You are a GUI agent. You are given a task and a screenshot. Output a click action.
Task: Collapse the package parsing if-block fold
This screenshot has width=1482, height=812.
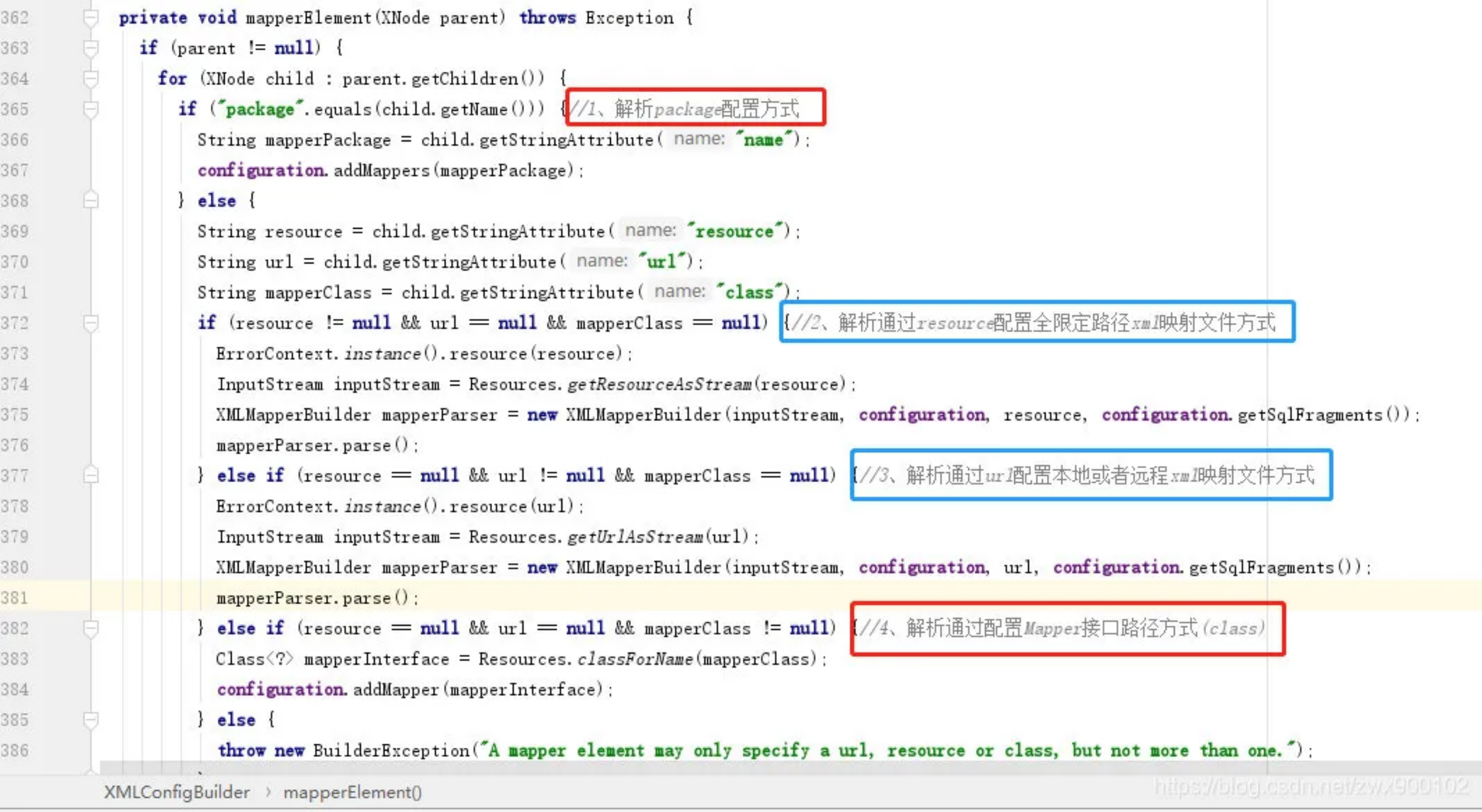click(91, 109)
